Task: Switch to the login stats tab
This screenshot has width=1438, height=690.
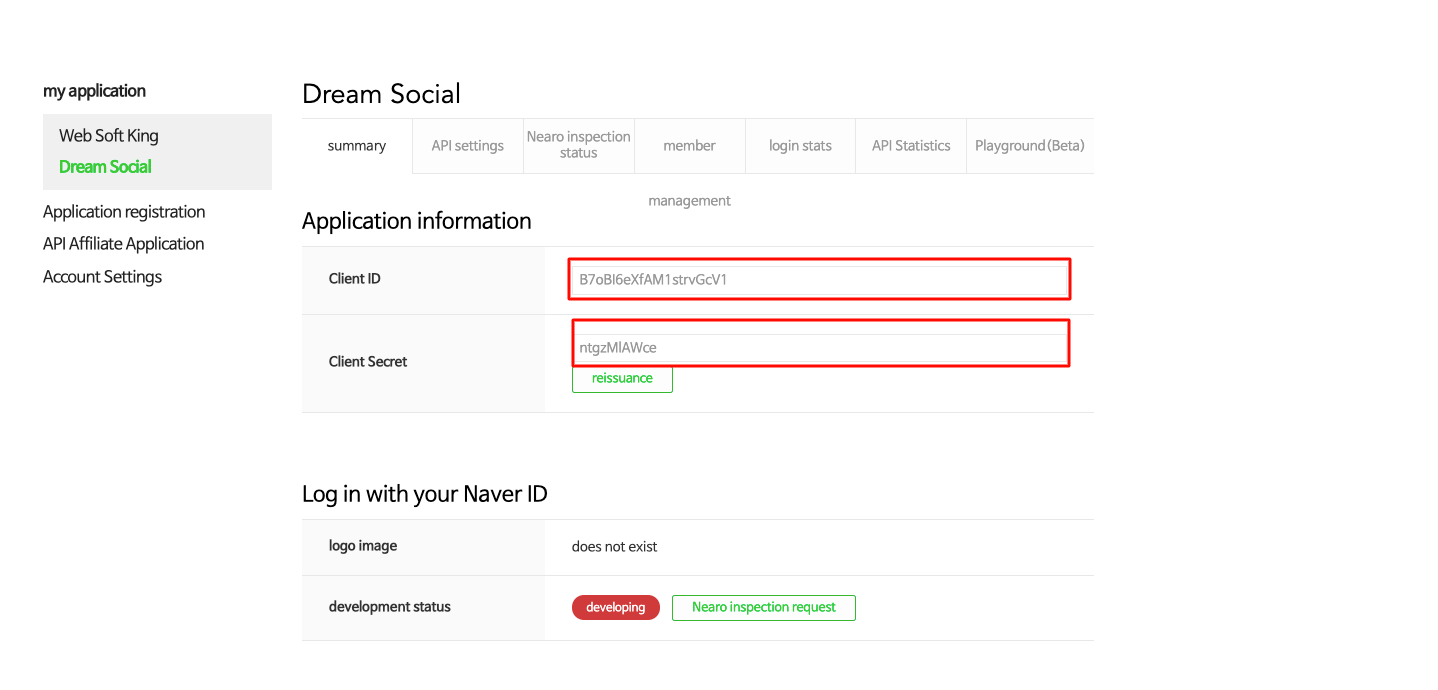Action: (x=800, y=146)
